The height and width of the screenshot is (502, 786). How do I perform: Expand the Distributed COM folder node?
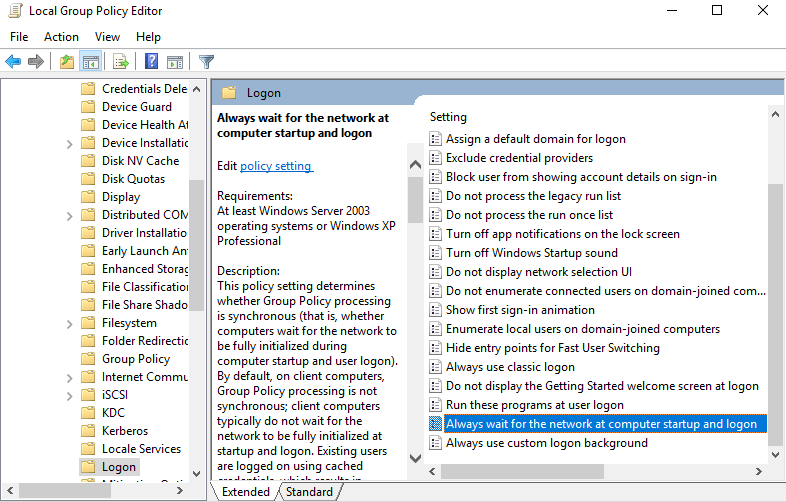(69, 215)
